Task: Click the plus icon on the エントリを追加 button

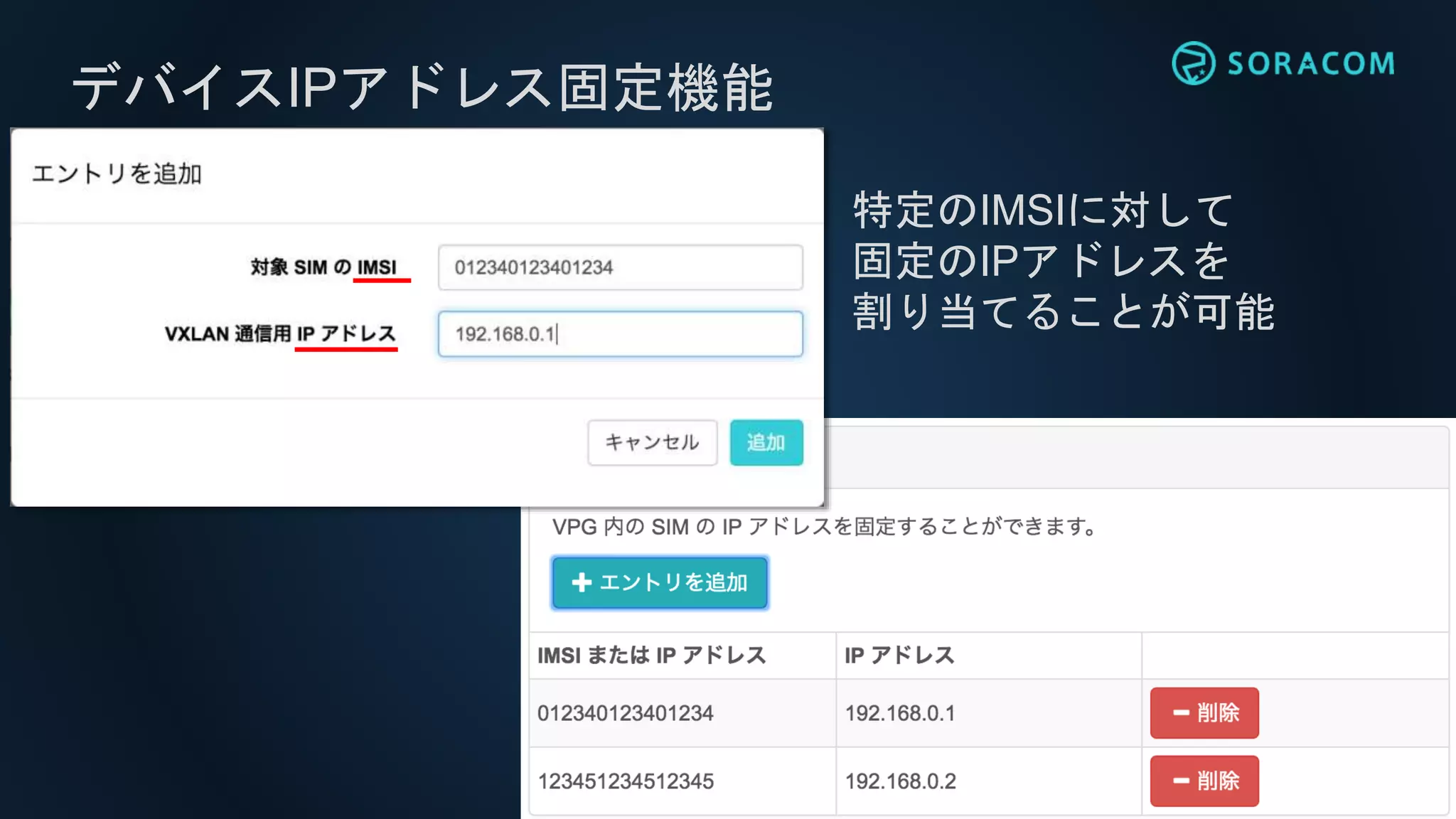Action: pyautogui.click(x=582, y=583)
